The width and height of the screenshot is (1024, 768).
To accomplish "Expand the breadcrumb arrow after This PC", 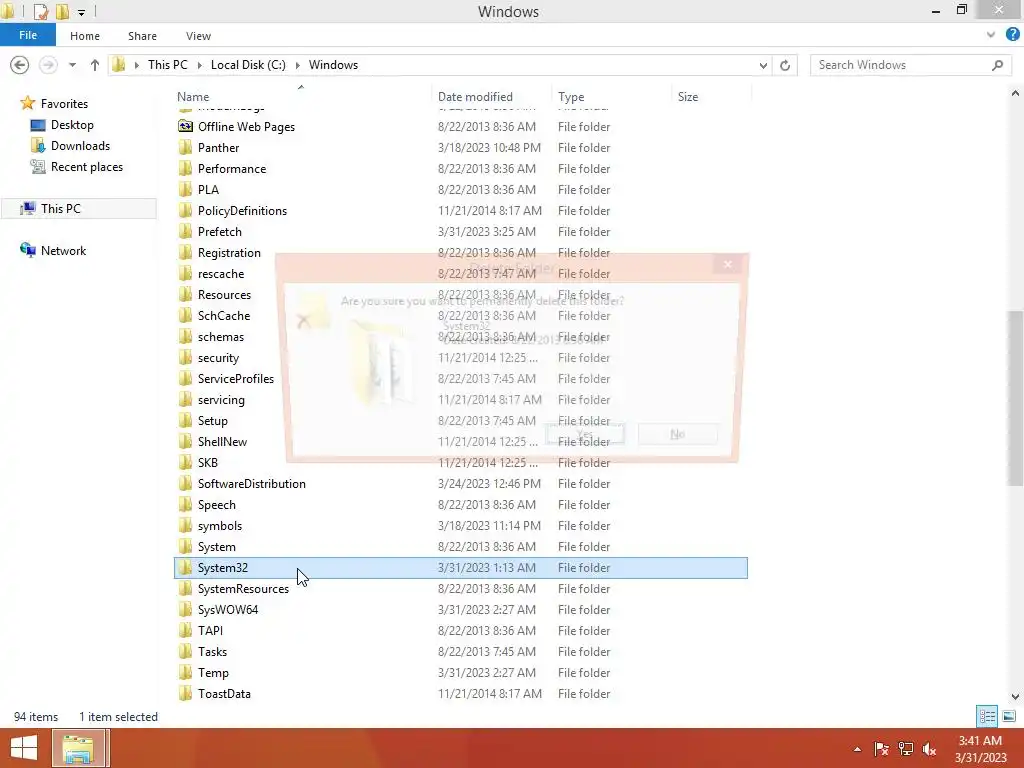I will coord(200,65).
